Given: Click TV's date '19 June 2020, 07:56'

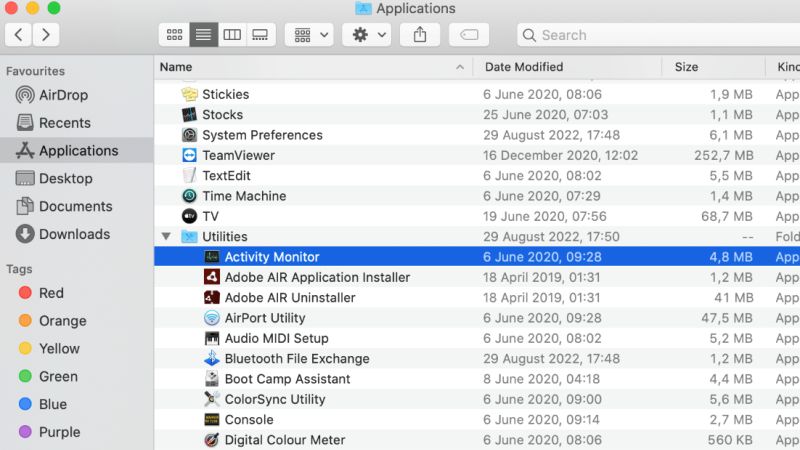Looking at the screenshot, I should pyautogui.click(x=545, y=216).
